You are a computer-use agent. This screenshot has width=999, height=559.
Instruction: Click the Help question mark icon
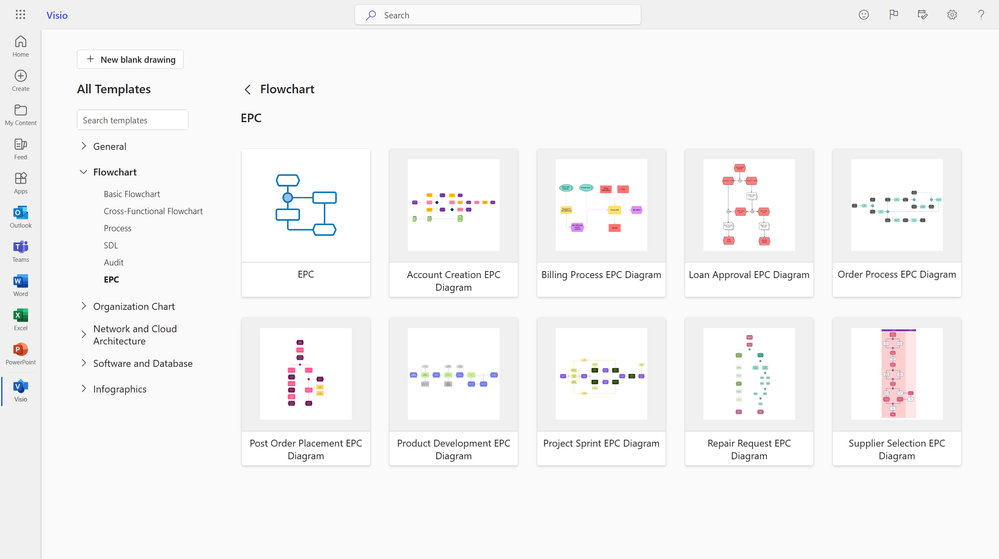tap(981, 15)
